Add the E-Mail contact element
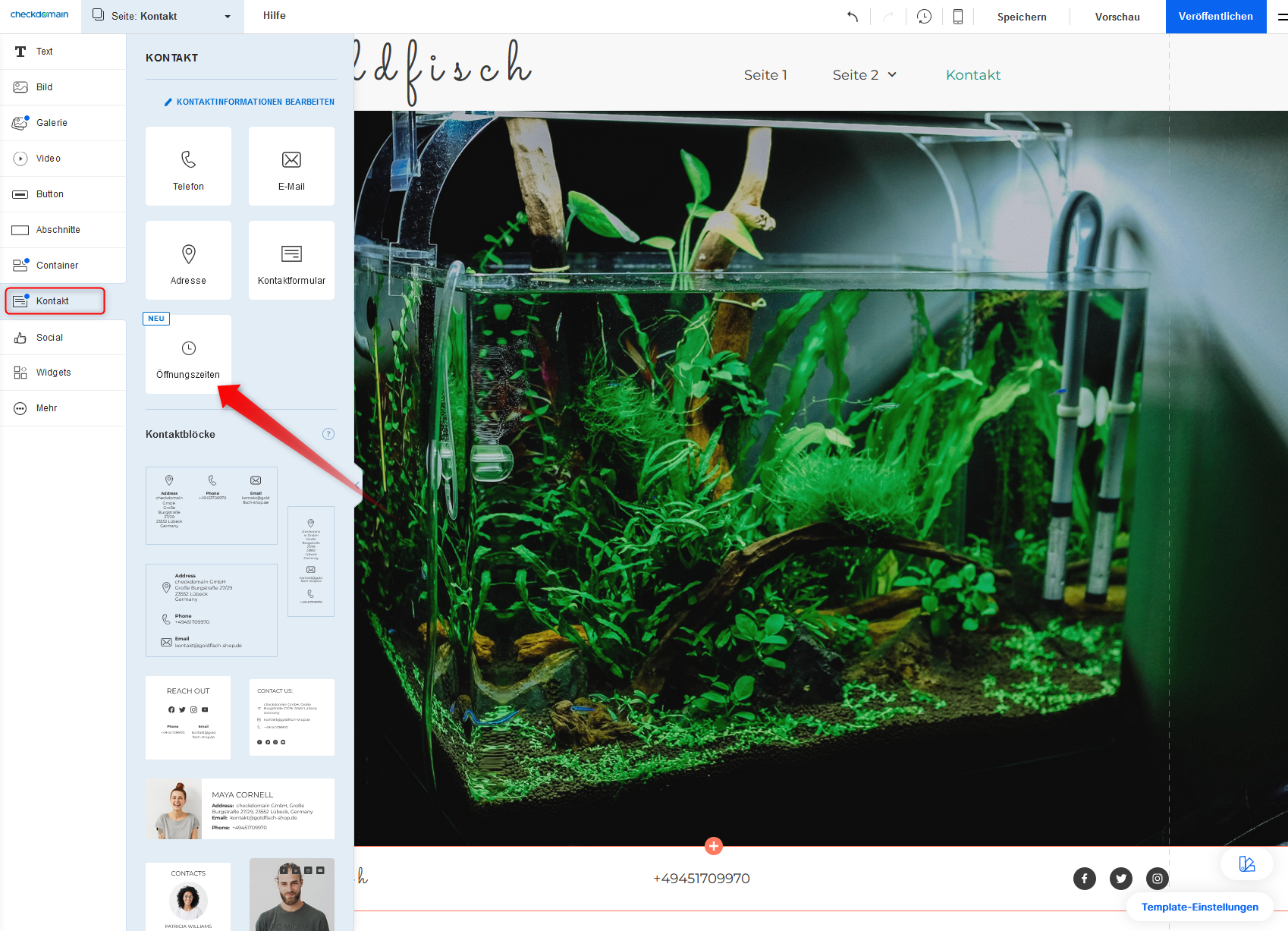Screen dimensions: 1288x931 click(x=291, y=166)
